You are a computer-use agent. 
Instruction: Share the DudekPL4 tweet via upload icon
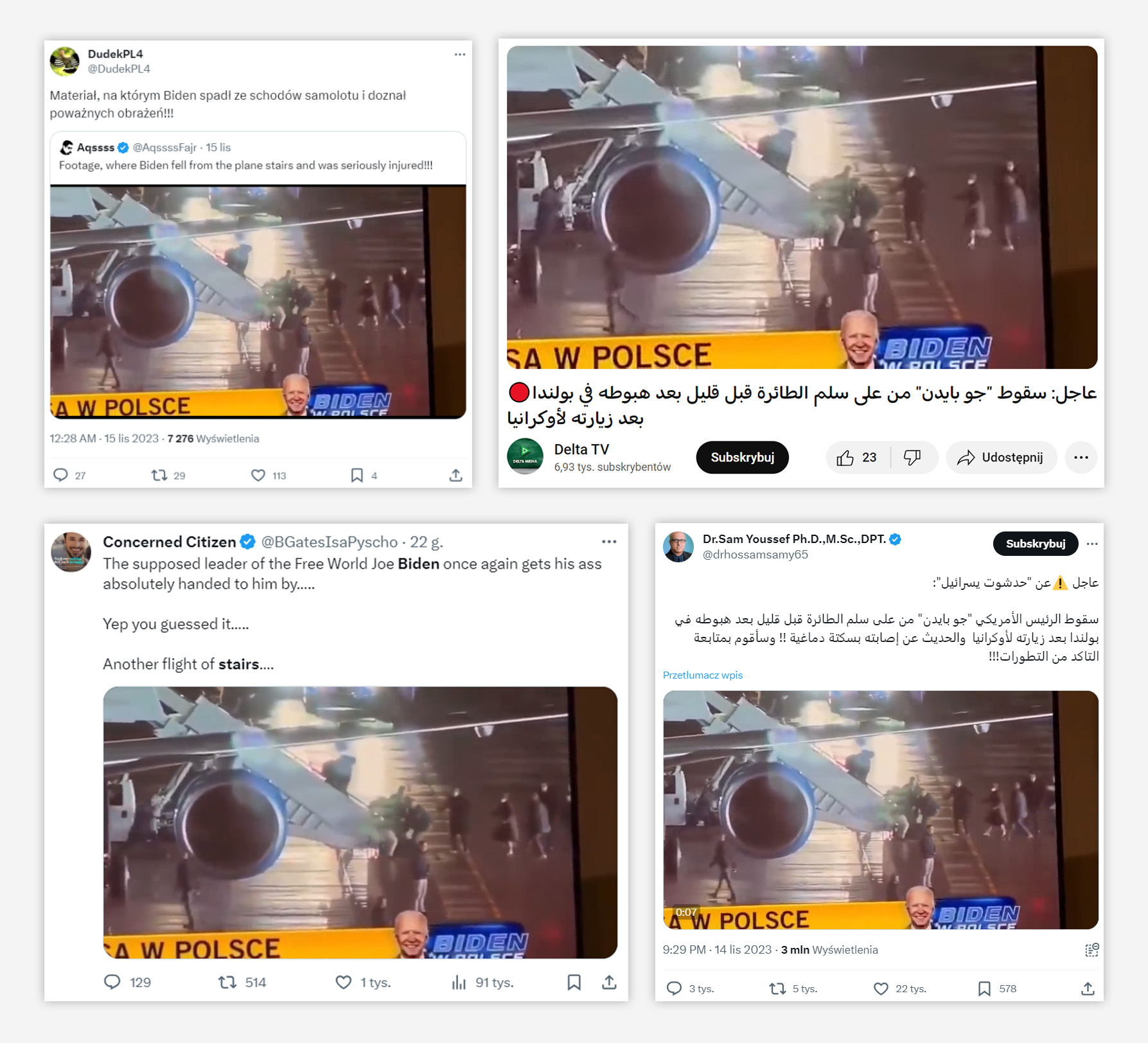(455, 476)
